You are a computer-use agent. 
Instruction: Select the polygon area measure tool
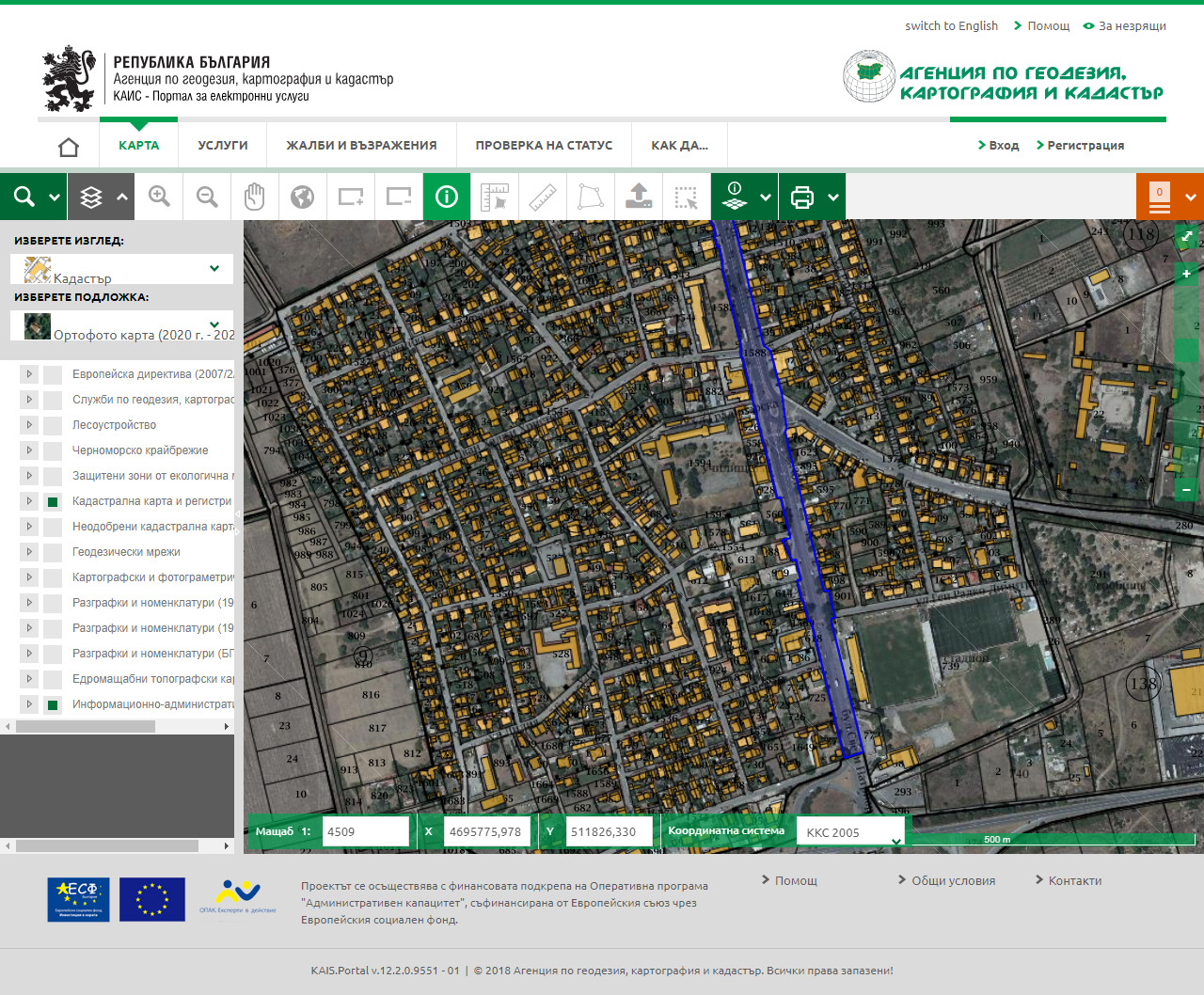[x=591, y=197]
